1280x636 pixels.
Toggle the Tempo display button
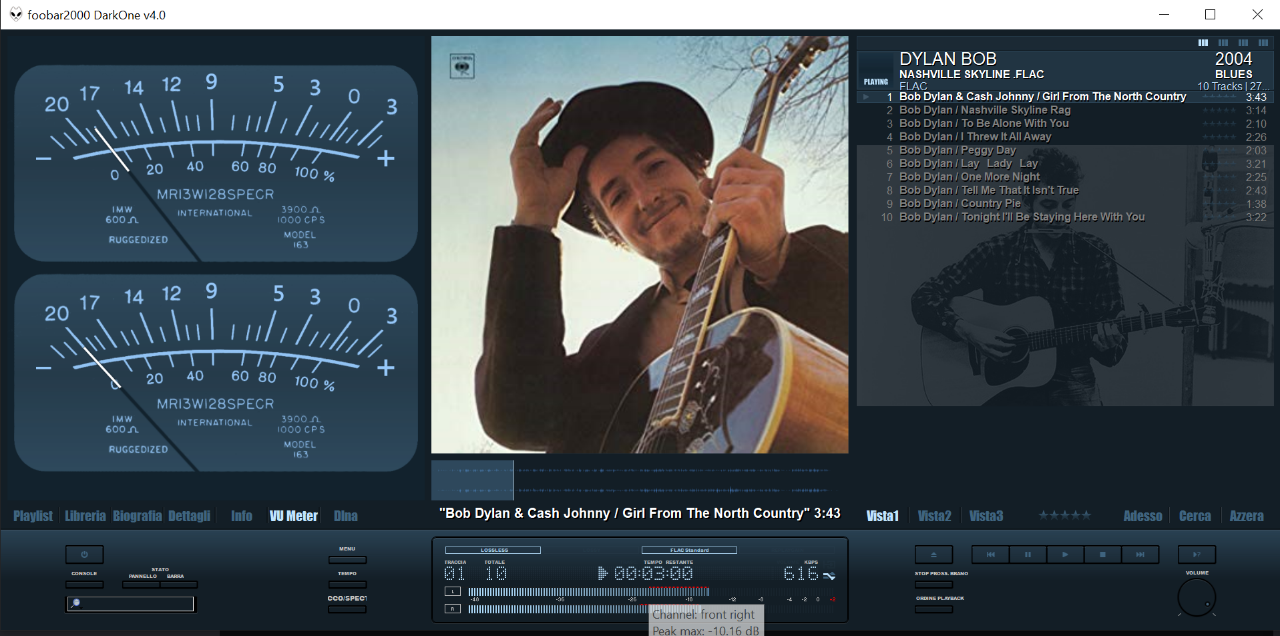(347, 584)
